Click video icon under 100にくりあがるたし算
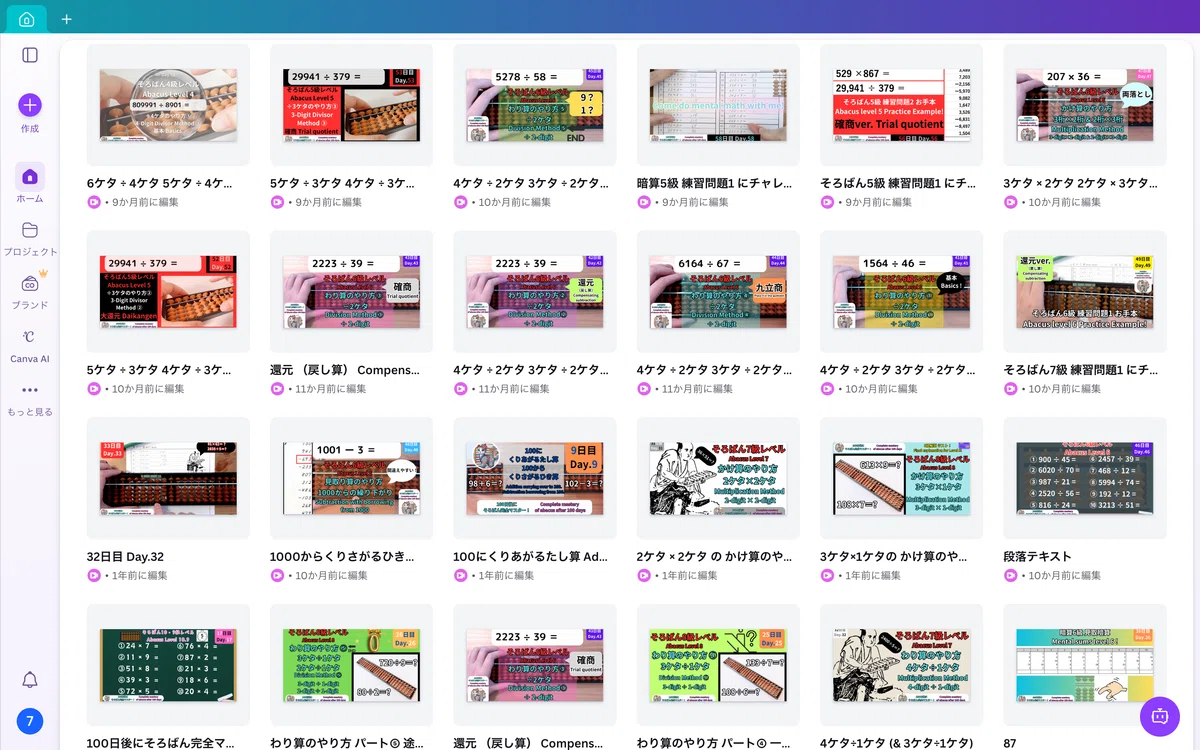1200x750 pixels. (461, 576)
